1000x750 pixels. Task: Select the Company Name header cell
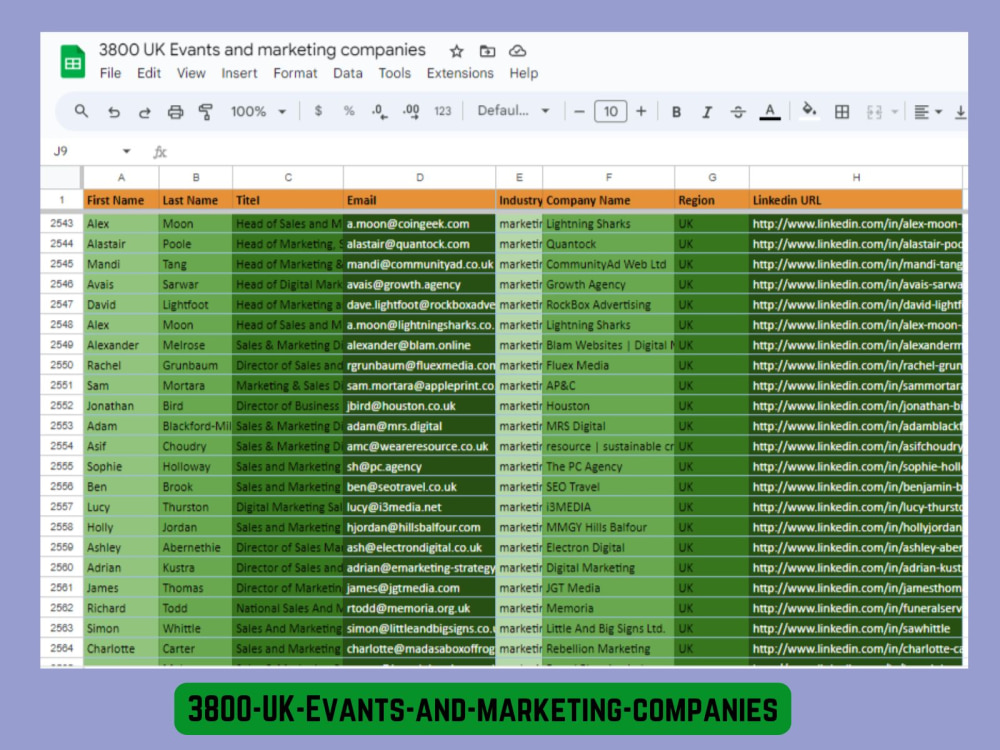608,200
